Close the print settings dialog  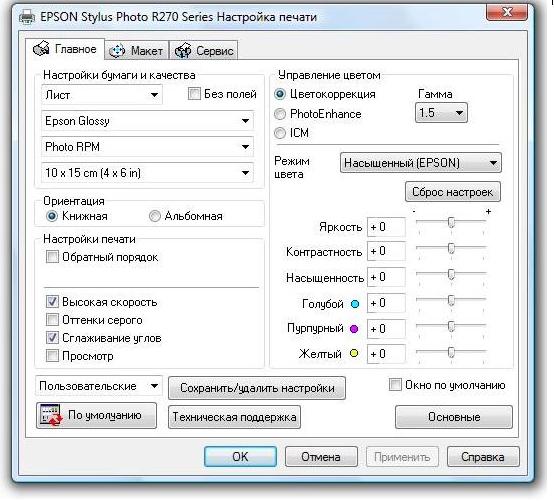click(x=507, y=12)
